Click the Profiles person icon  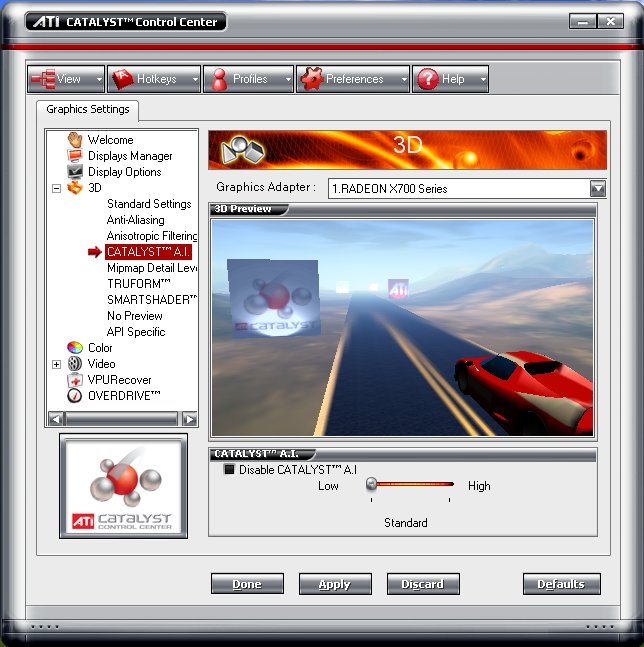219,79
